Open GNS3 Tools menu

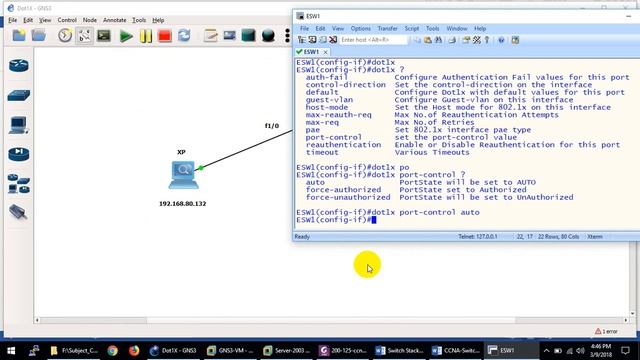coord(139,20)
